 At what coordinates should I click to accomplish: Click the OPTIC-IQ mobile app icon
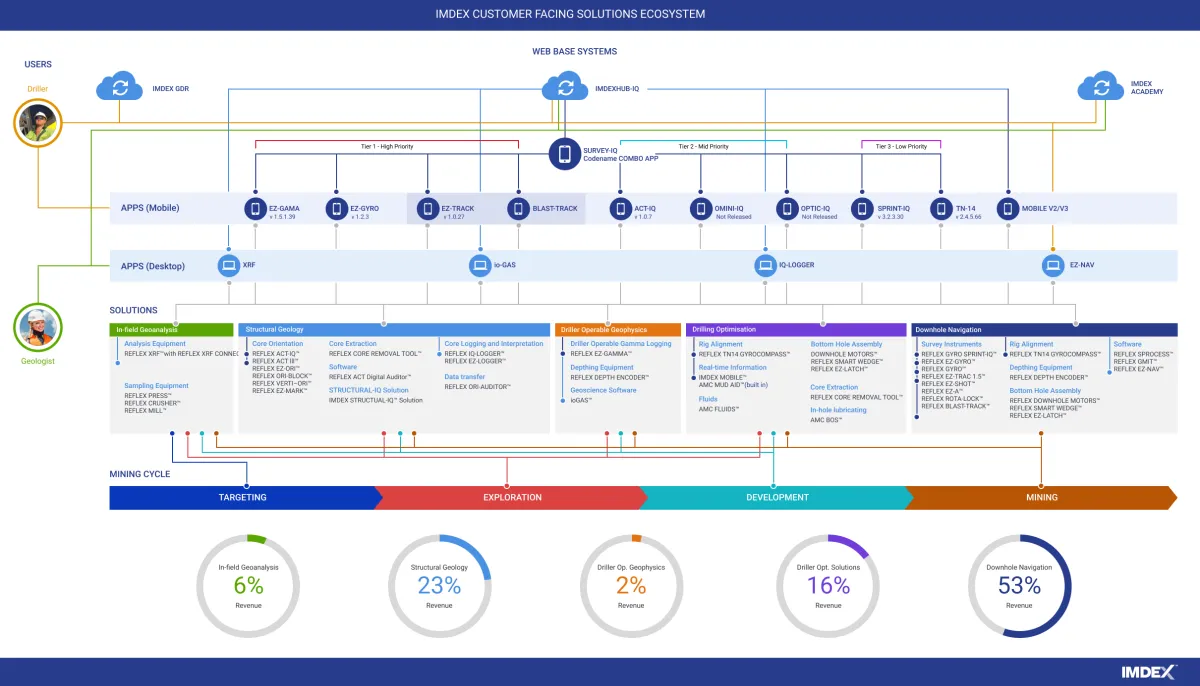(x=787, y=209)
